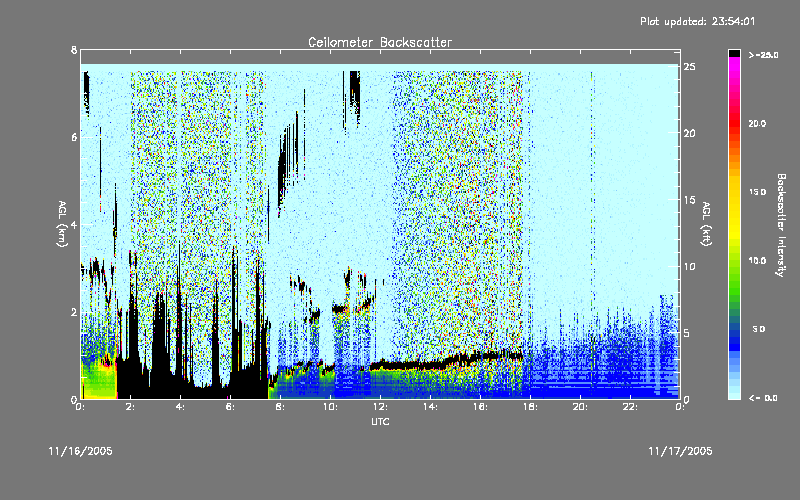Pick the magenta band of the colorbar

pyautogui.click(x=734, y=66)
